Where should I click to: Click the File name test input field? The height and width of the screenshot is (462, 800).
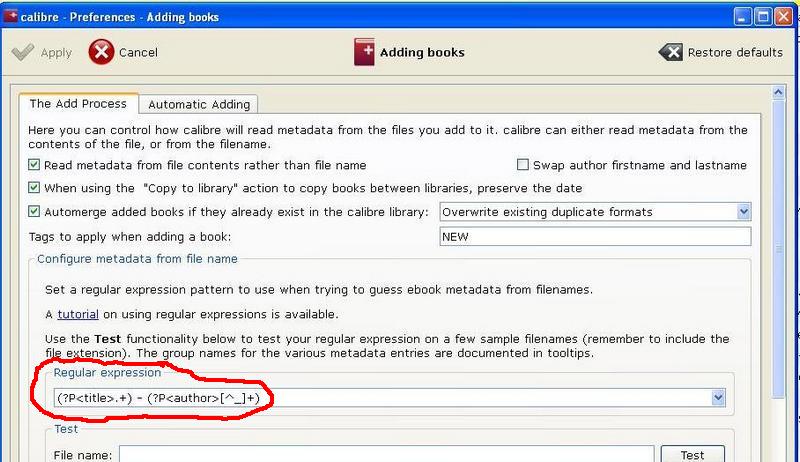pyautogui.click(x=386, y=454)
